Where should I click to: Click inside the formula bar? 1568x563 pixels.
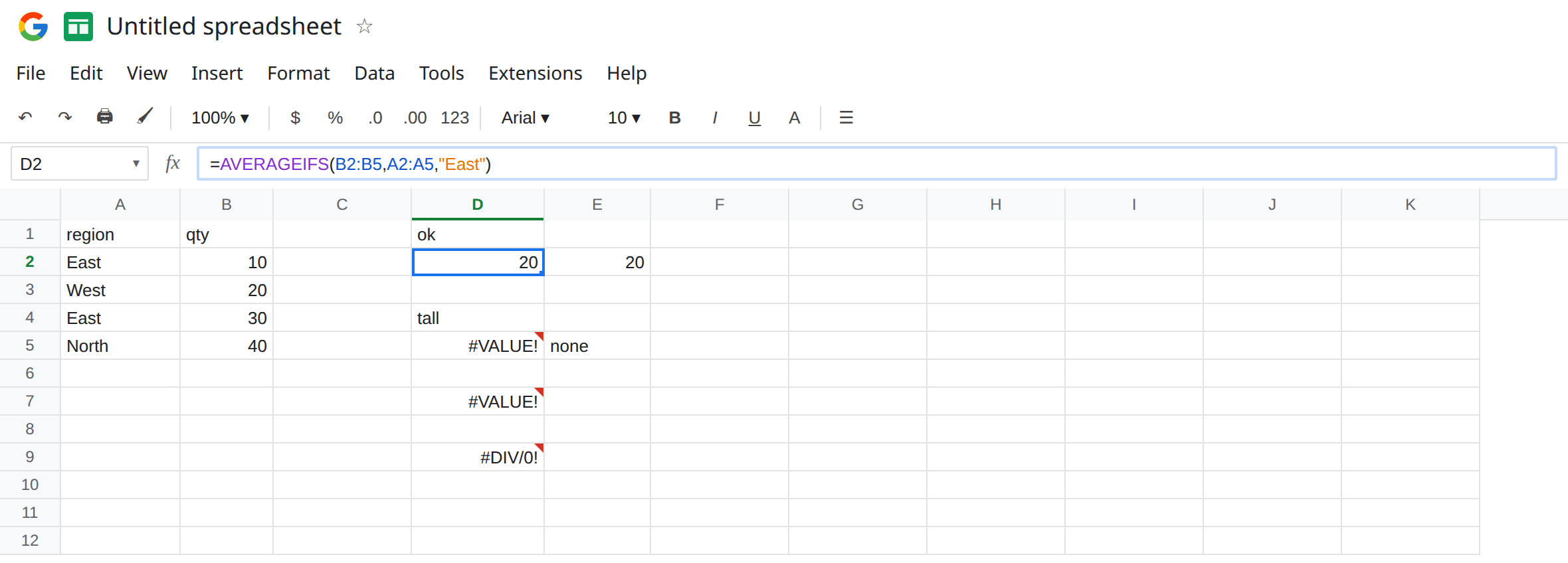[x=877, y=163]
